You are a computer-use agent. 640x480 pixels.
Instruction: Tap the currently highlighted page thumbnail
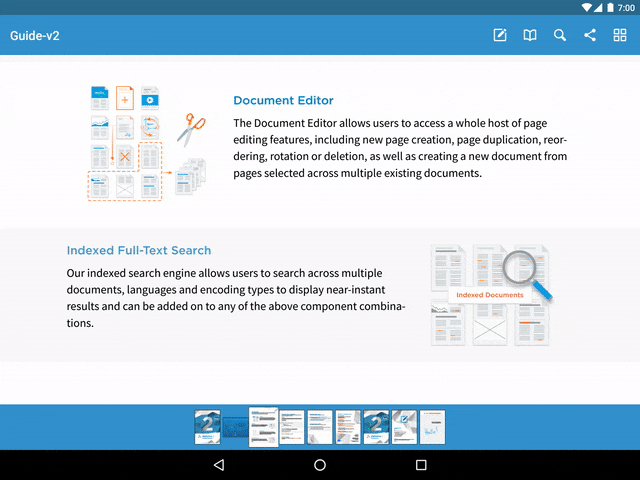coord(263,427)
